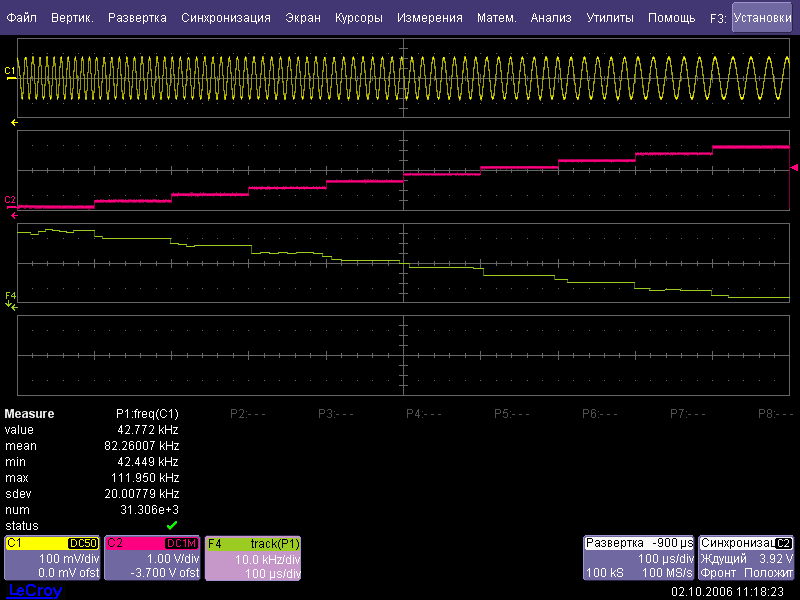The width and height of the screenshot is (800, 600).
Task: Open the C1 channel descriptor box
Action: pyautogui.click(x=52, y=557)
